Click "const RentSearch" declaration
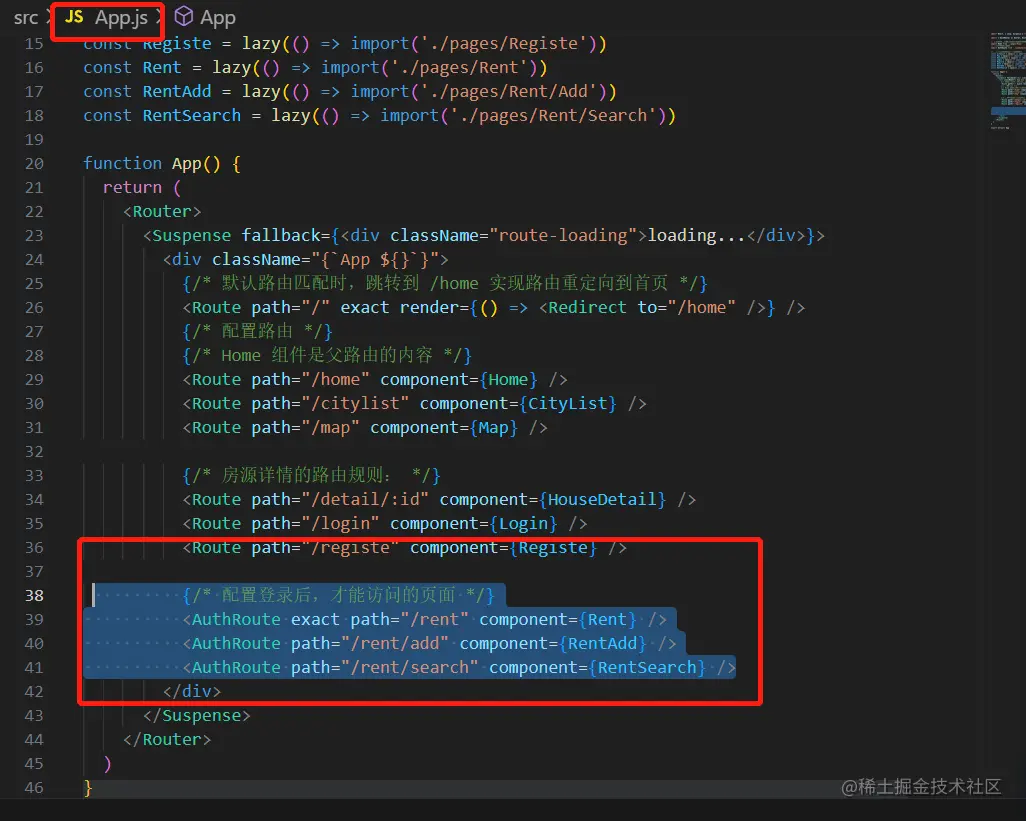 pos(162,116)
